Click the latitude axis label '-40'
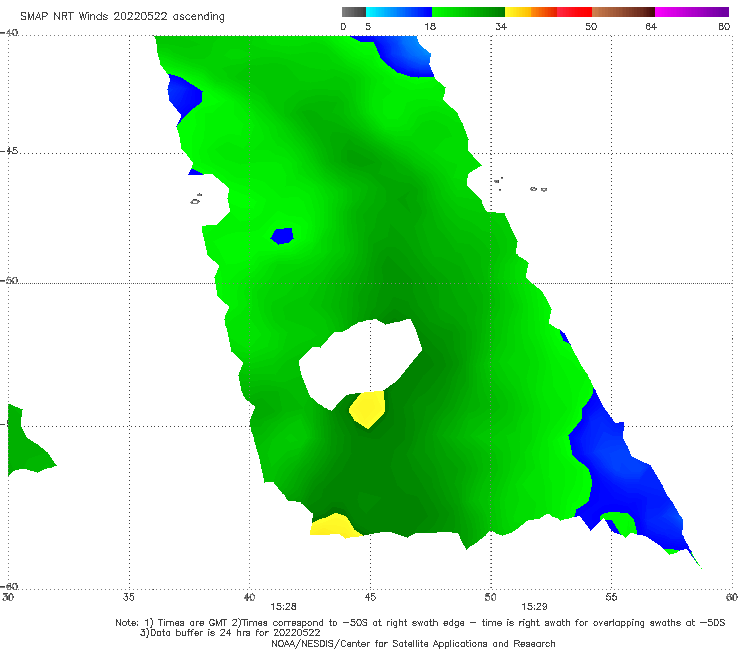The width and height of the screenshot is (740, 650). pos(9,33)
